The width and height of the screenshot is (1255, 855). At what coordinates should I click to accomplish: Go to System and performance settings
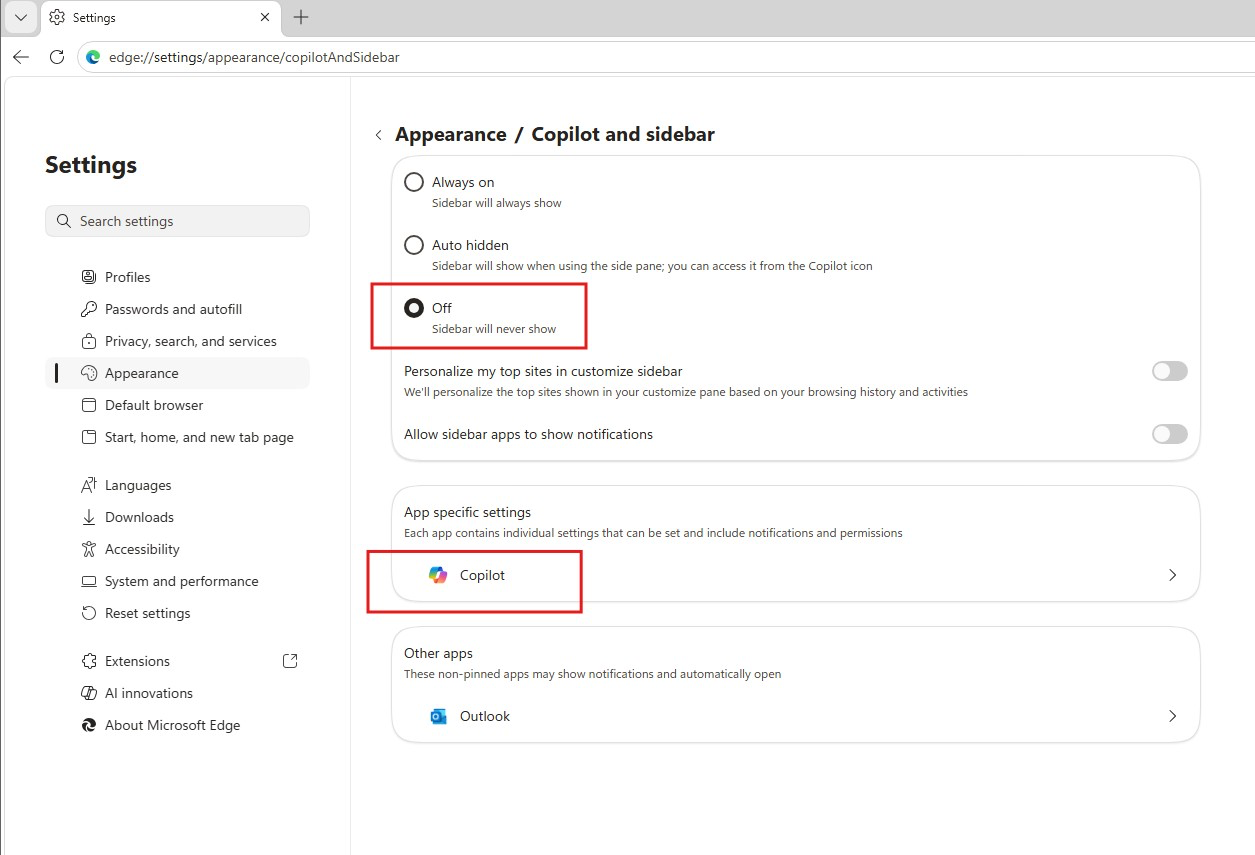point(181,581)
